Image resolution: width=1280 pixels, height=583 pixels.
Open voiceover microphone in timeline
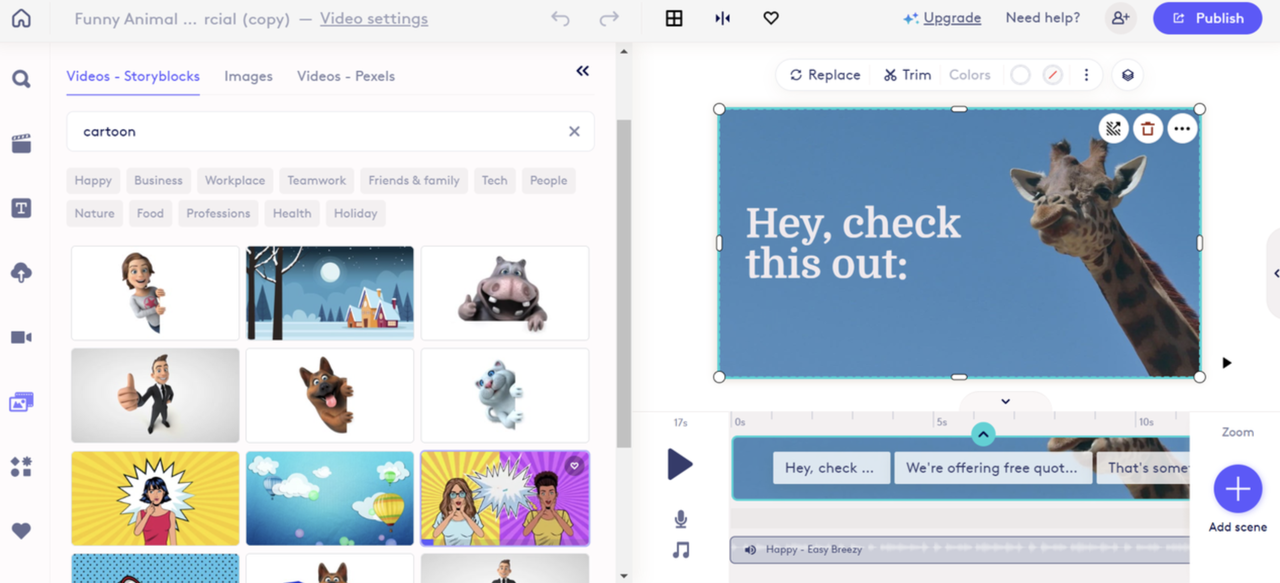pyautogui.click(x=681, y=519)
